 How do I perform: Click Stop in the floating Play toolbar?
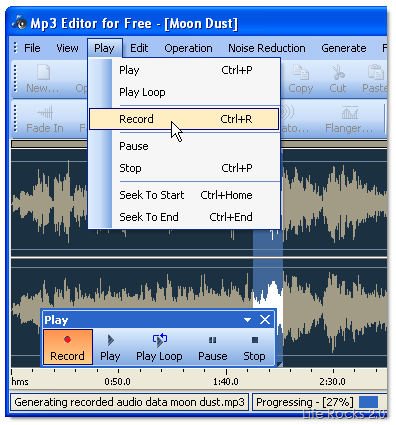point(254,347)
